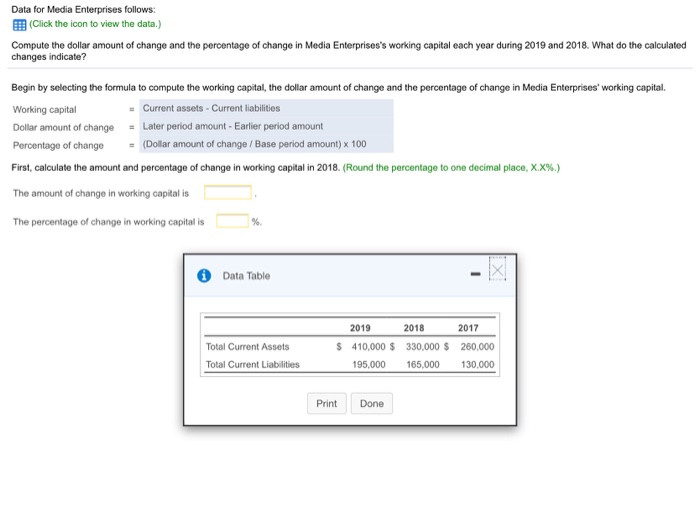This screenshot has height=505, width=700.
Task: Close the Data Table popup
Action: 497,270
